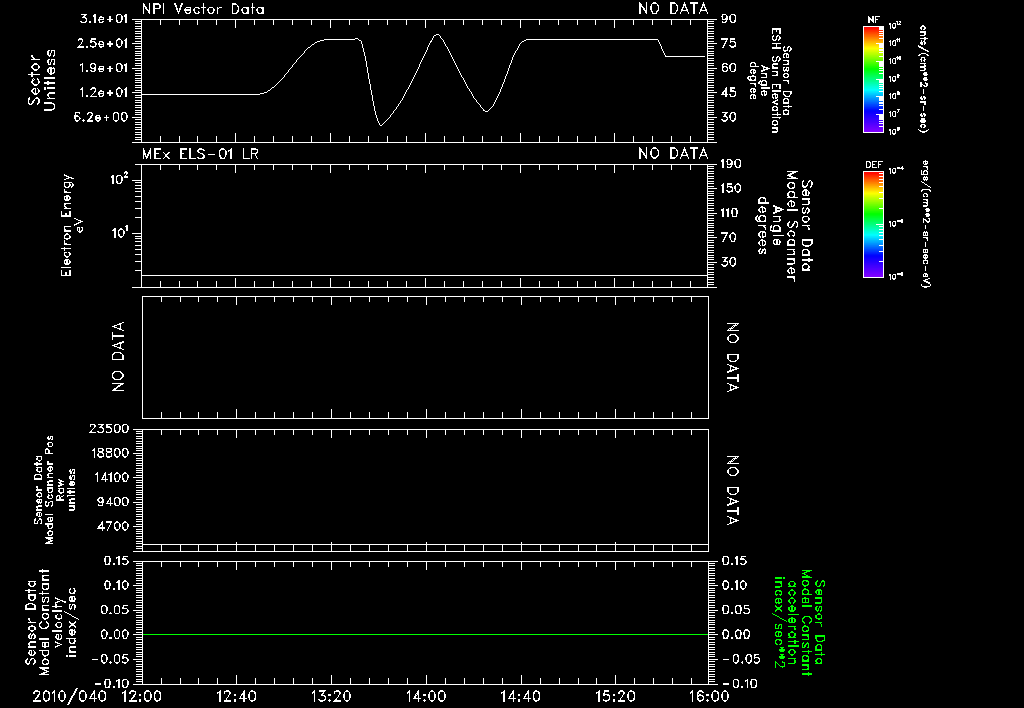Click the '12:40' time tick label
The image size is (1024, 708).
[236, 697]
